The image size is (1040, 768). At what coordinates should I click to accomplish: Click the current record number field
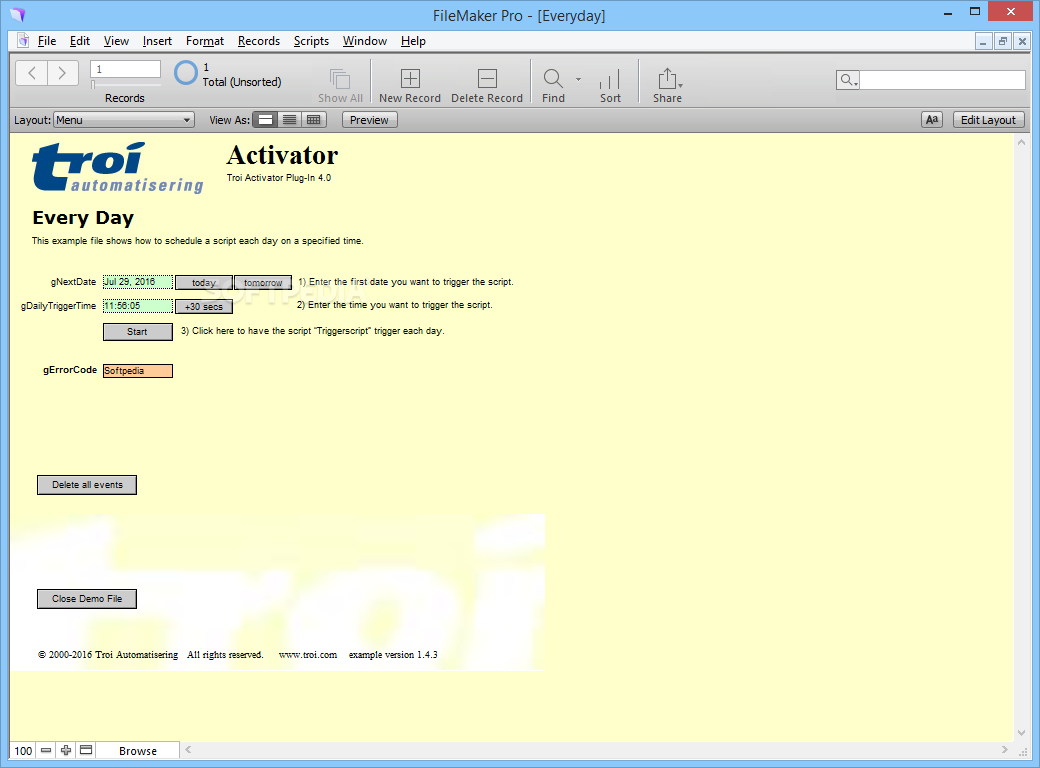(125, 69)
